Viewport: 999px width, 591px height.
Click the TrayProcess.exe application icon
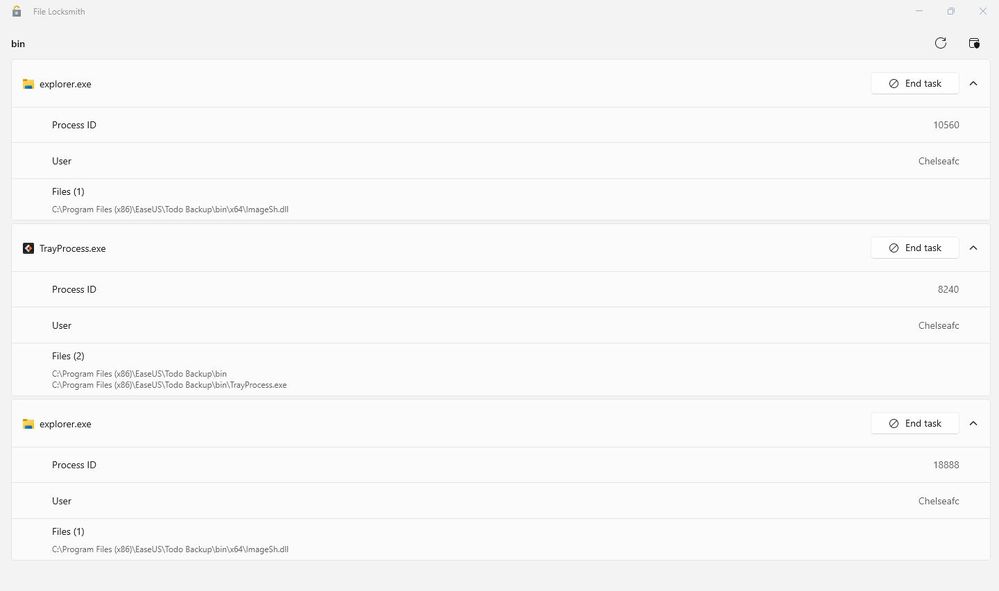[x=28, y=248]
